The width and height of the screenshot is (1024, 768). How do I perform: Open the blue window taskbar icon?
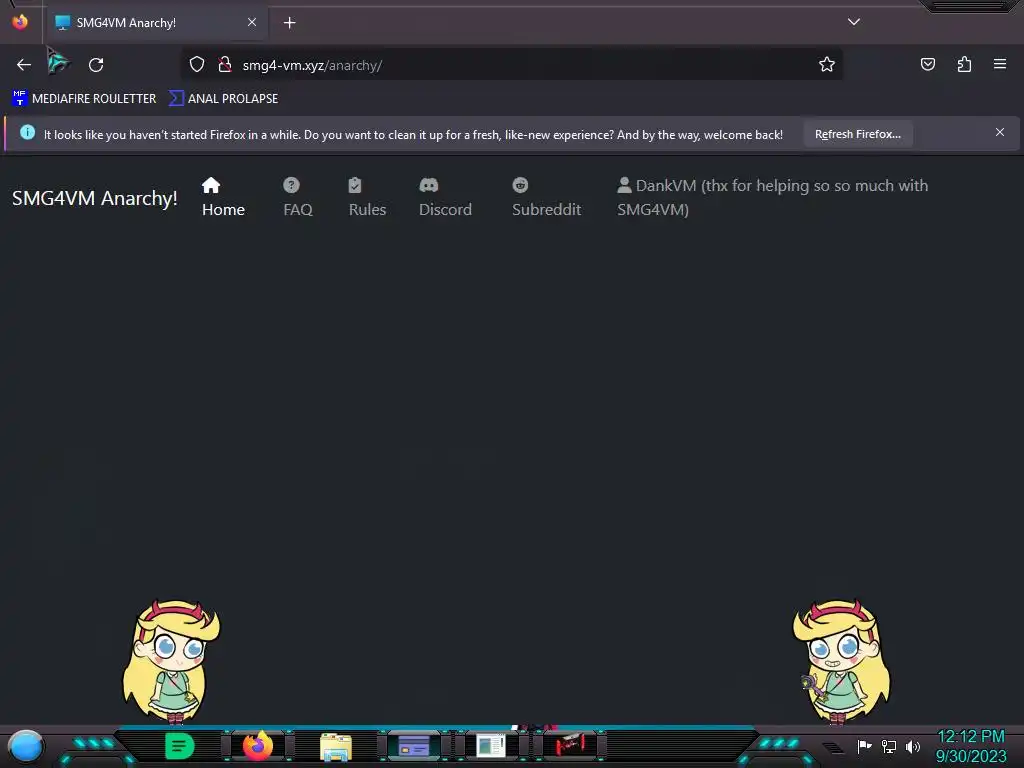tap(413, 746)
